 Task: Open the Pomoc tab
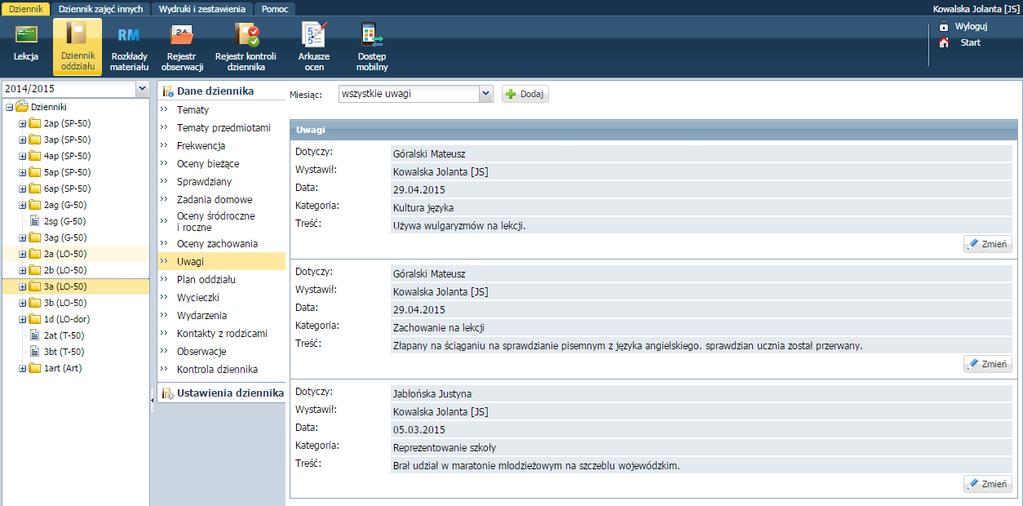click(x=275, y=9)
